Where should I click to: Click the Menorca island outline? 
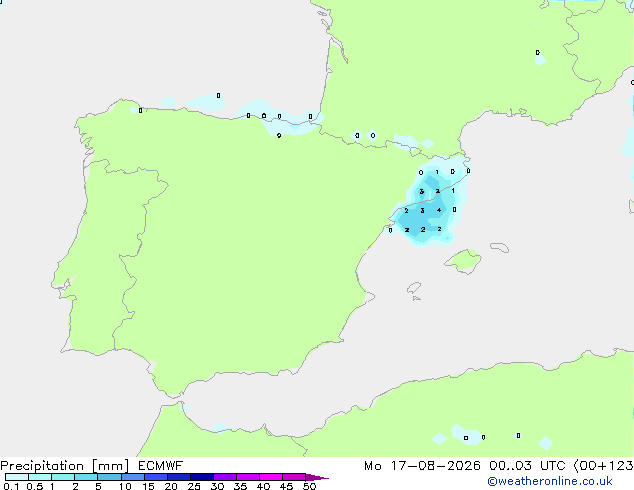point(499,247)
